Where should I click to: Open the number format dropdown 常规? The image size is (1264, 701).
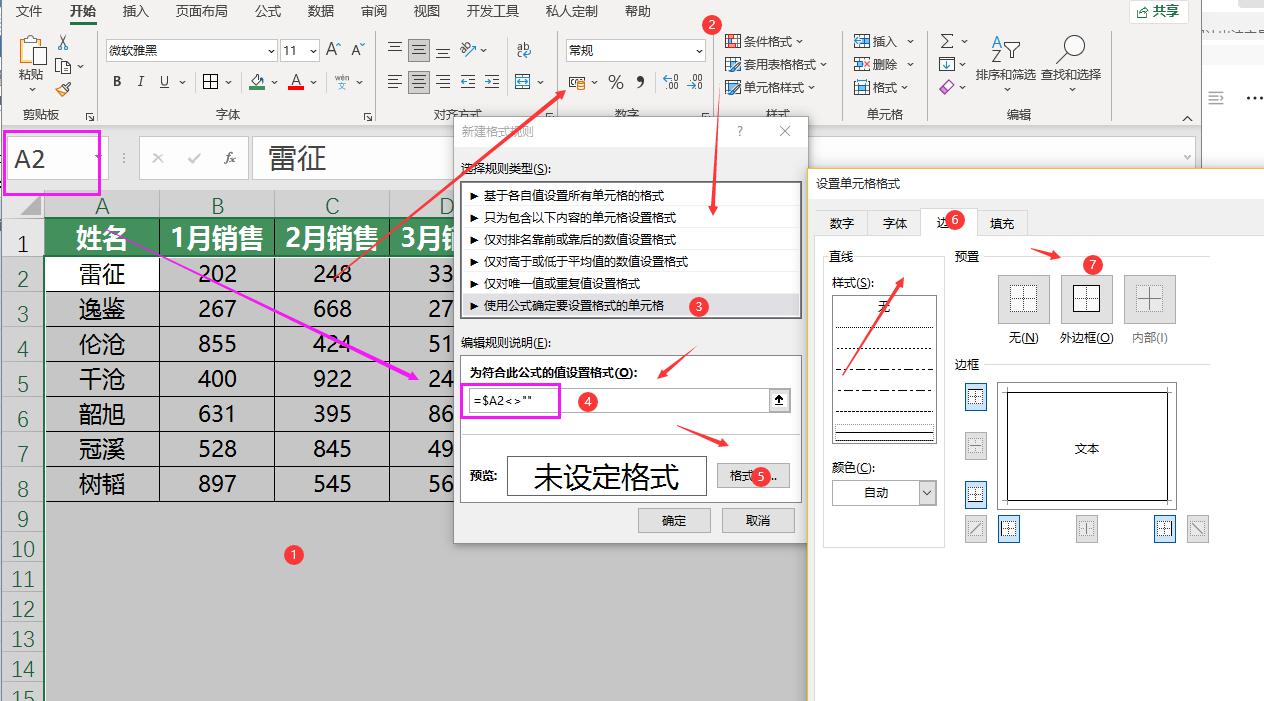(x=699, y=50)
